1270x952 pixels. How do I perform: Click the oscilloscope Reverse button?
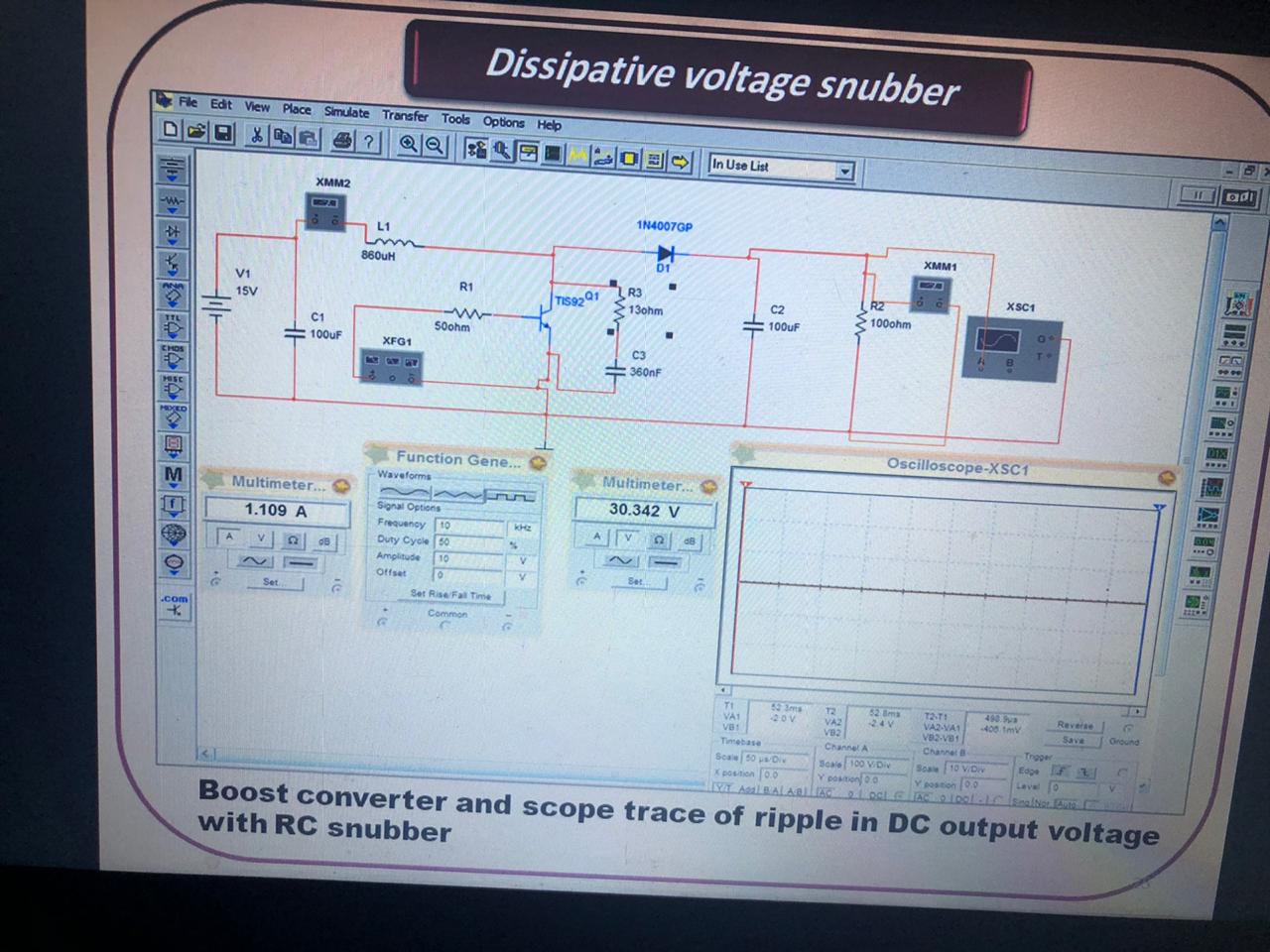tap(1075, 725)
